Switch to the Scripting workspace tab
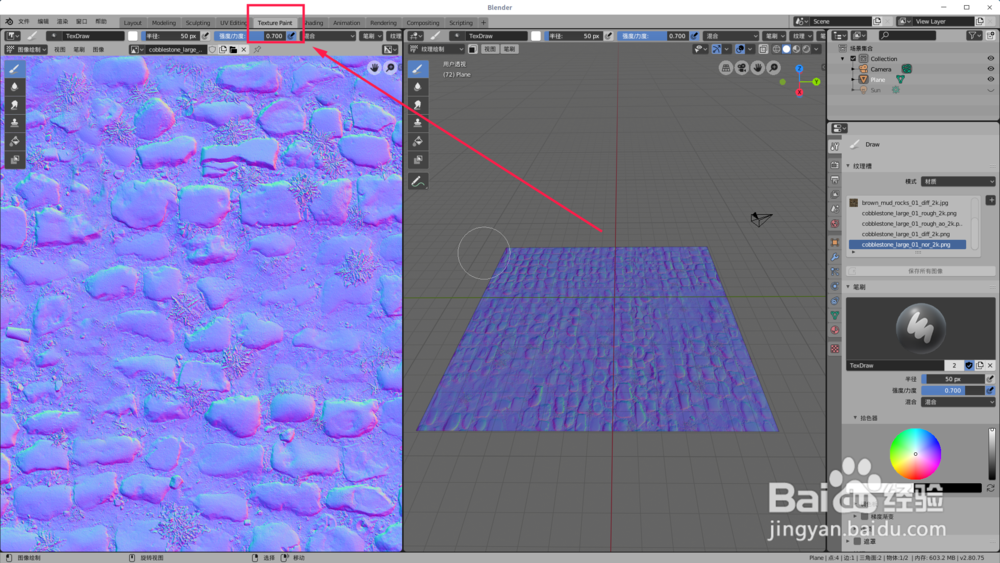Image resolution: width=1000 pixels, height=563 pixels. pyautogui.click(x=461, y=22)
